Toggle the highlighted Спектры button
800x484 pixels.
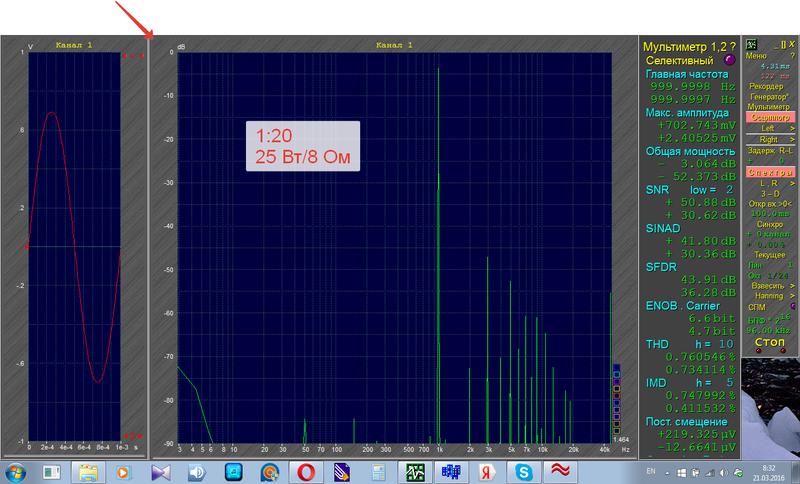pos(769,172)
